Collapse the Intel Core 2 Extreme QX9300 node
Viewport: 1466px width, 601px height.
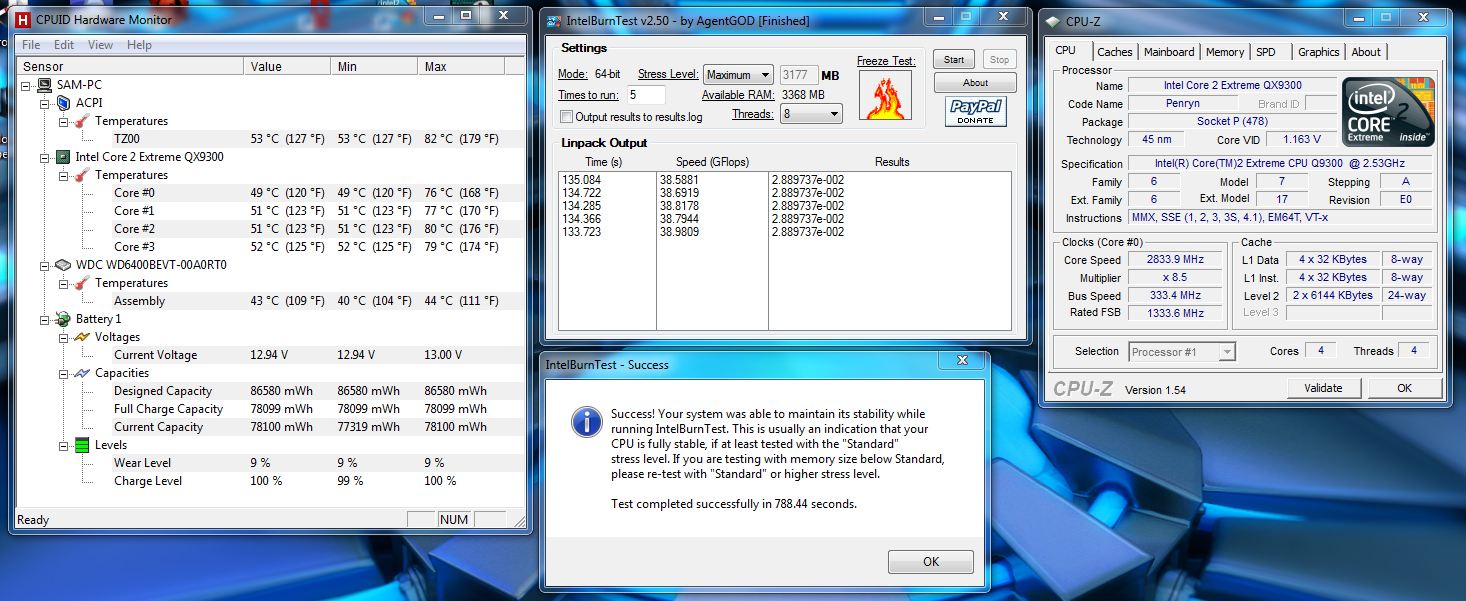click(x=45, y=157)
